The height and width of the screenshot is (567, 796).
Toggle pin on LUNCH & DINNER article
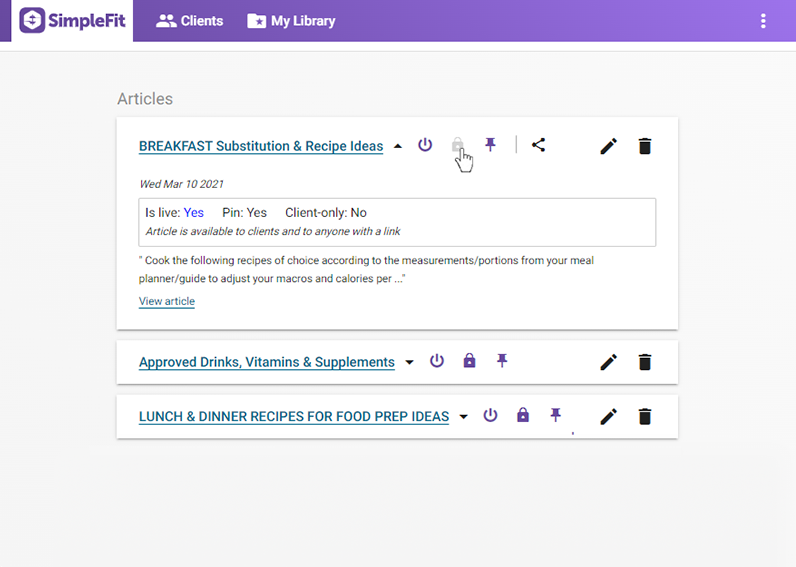(556, 415)
